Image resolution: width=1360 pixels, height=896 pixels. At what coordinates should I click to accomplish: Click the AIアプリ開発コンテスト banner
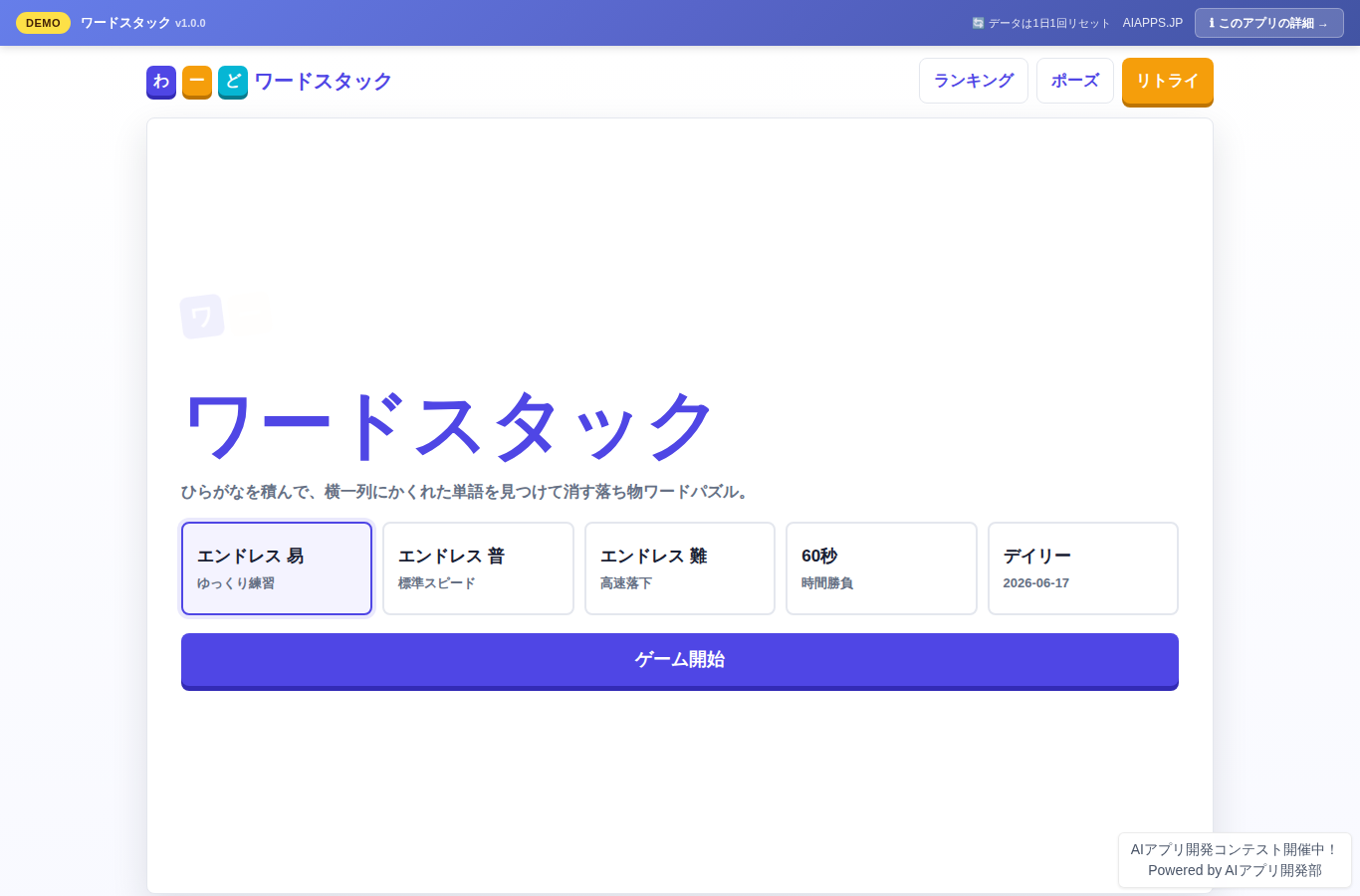pos(1235,860)
